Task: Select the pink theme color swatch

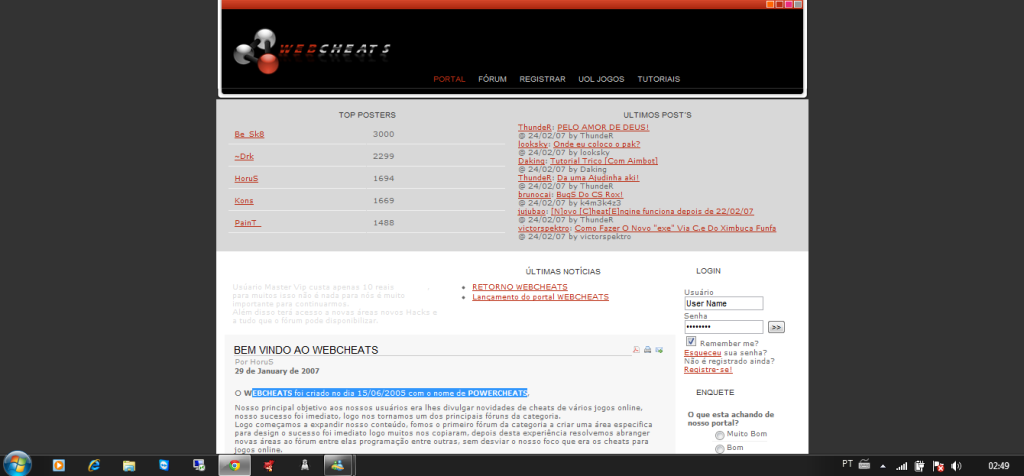Action: (789, 4)
